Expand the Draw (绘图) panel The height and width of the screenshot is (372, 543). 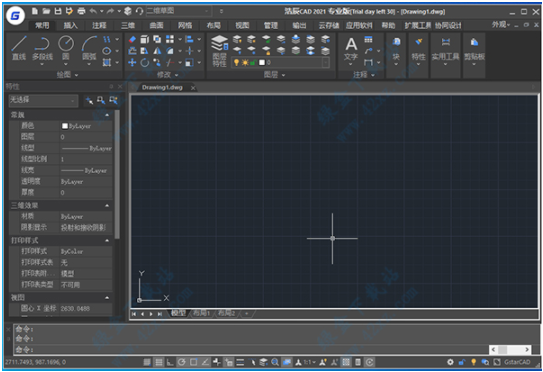click(67, 75)
